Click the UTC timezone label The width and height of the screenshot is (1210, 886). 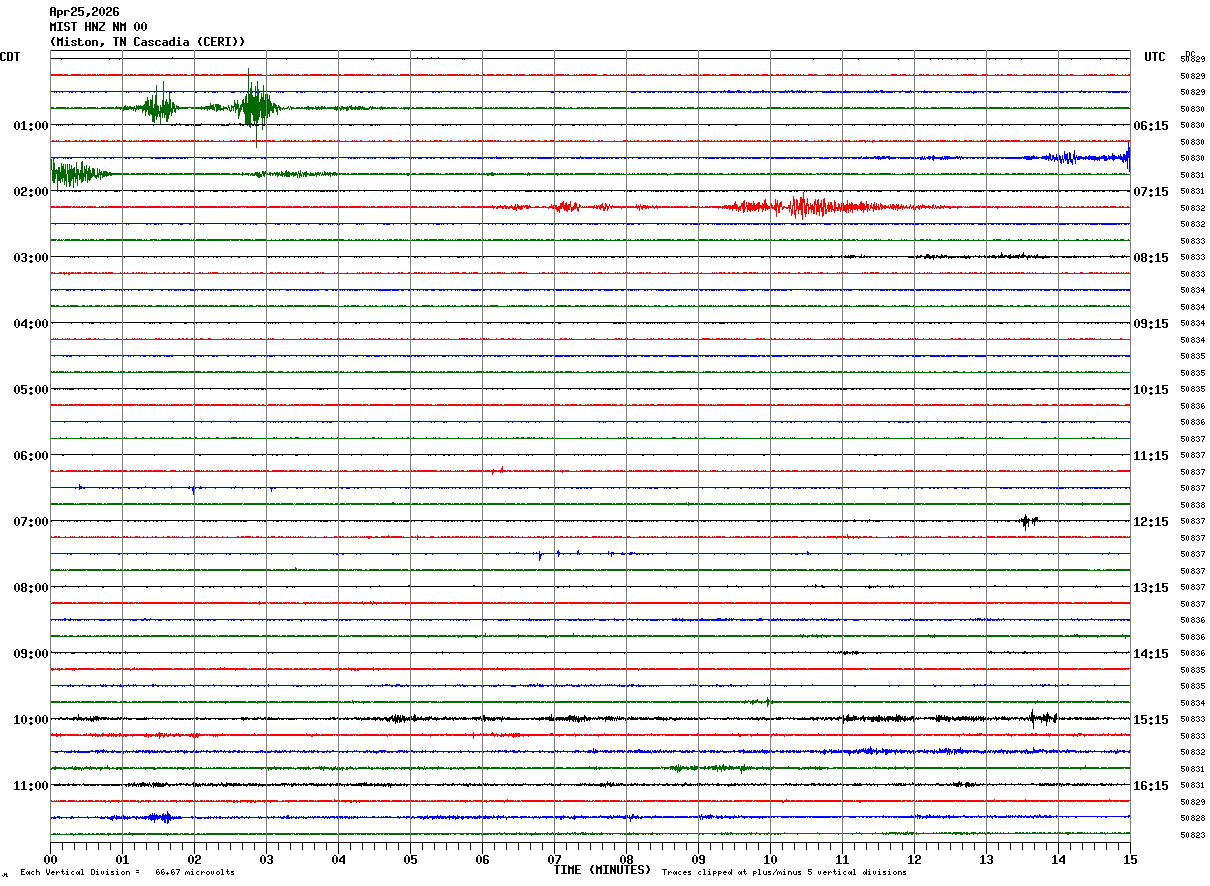click(x=1155, y=57)
